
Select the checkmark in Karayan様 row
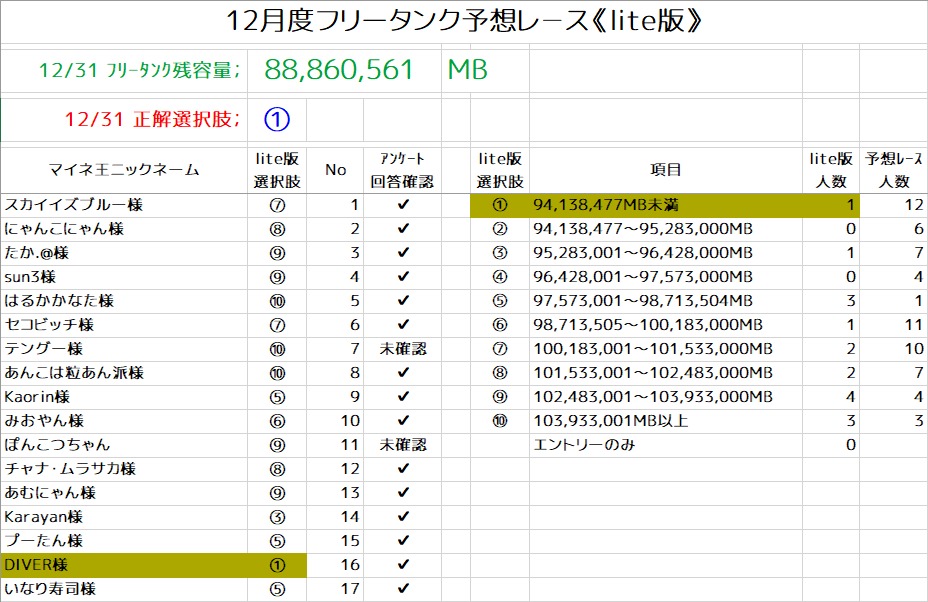pyautogui.click(x=403, y=517)
